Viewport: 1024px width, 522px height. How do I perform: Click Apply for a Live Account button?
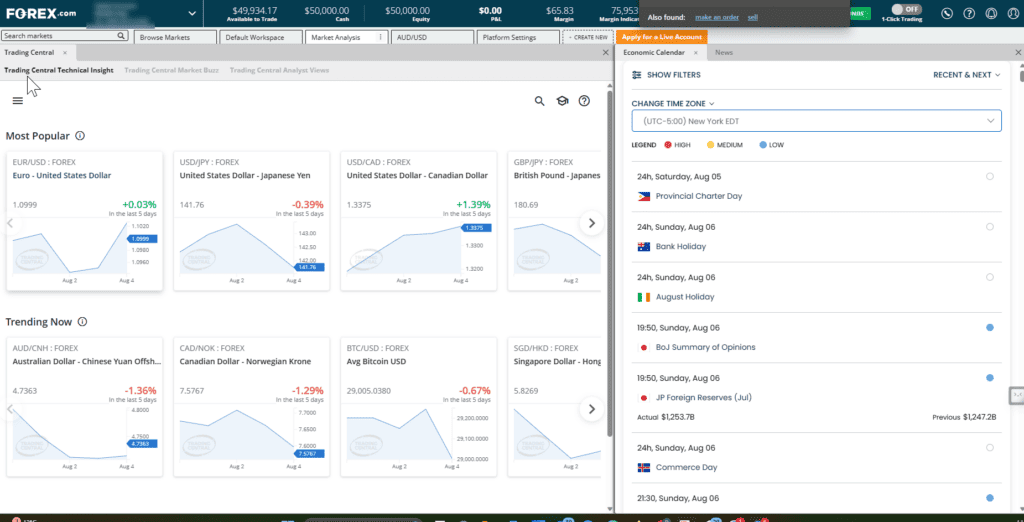pyautogui.click(x=662, y=37)
